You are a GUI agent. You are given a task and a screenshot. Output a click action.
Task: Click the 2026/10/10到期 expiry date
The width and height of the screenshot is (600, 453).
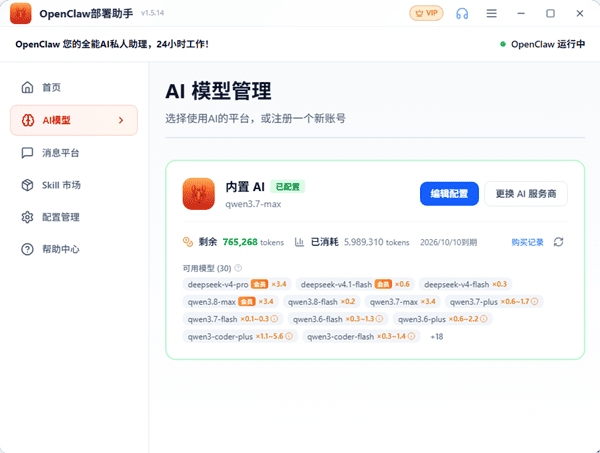coord(448,243)
